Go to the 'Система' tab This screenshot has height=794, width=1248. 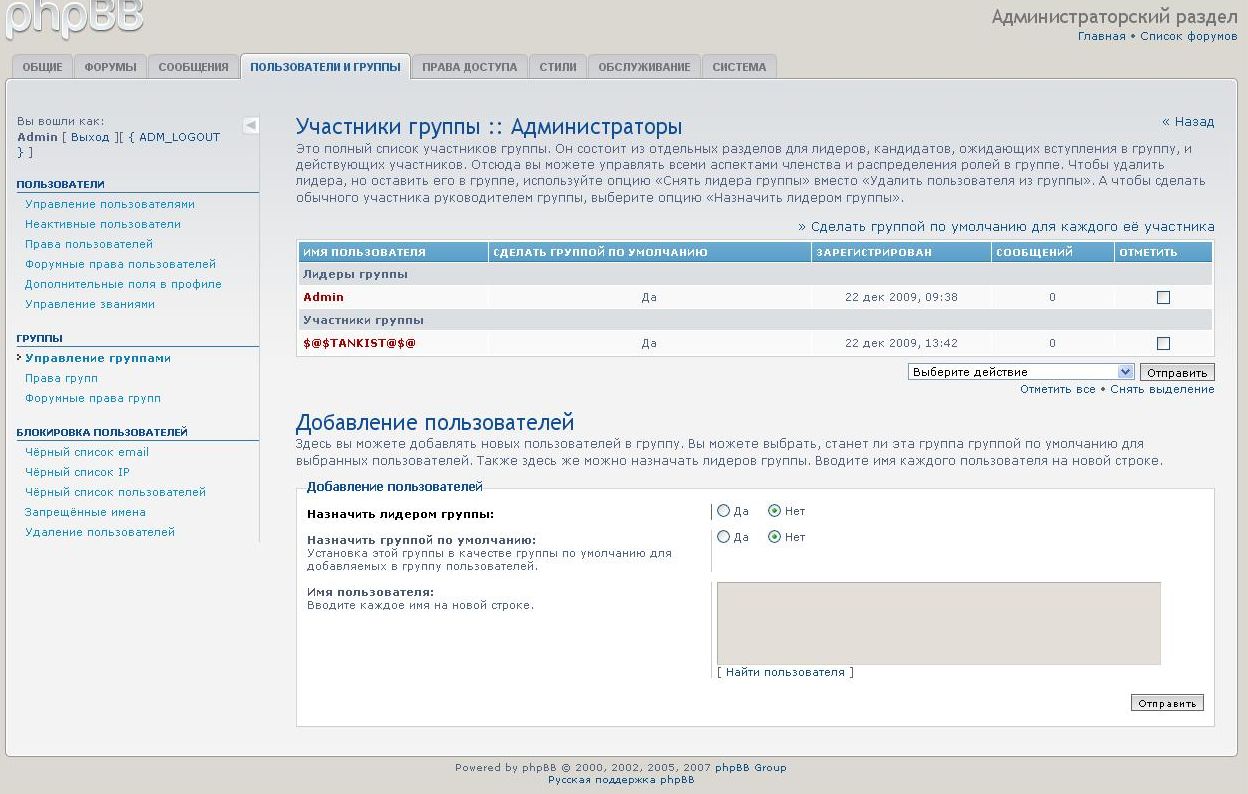(x=739, y=67)
